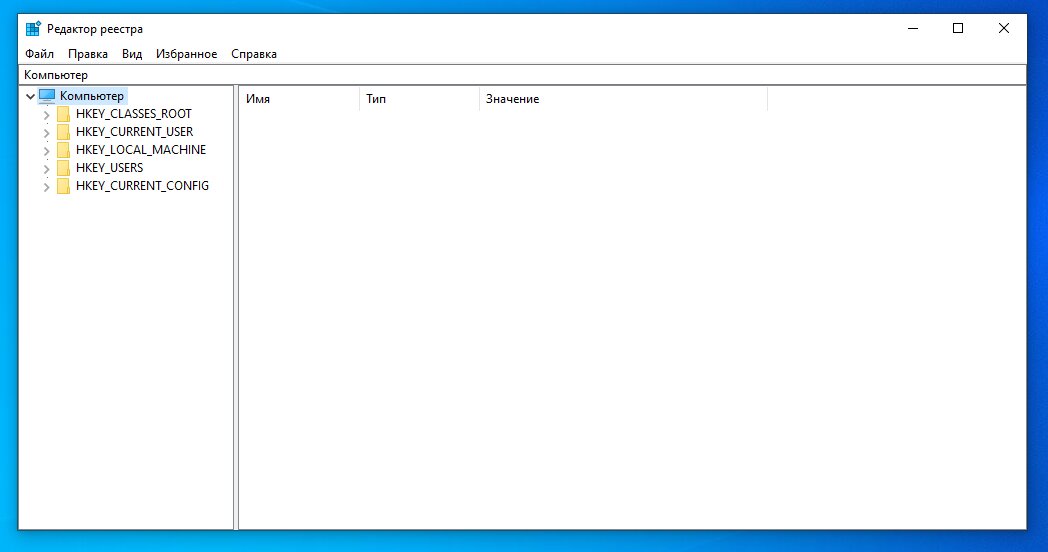Click the Имя column header
This screenshot has height=552, width=1048.
click(x=299, y=99)
